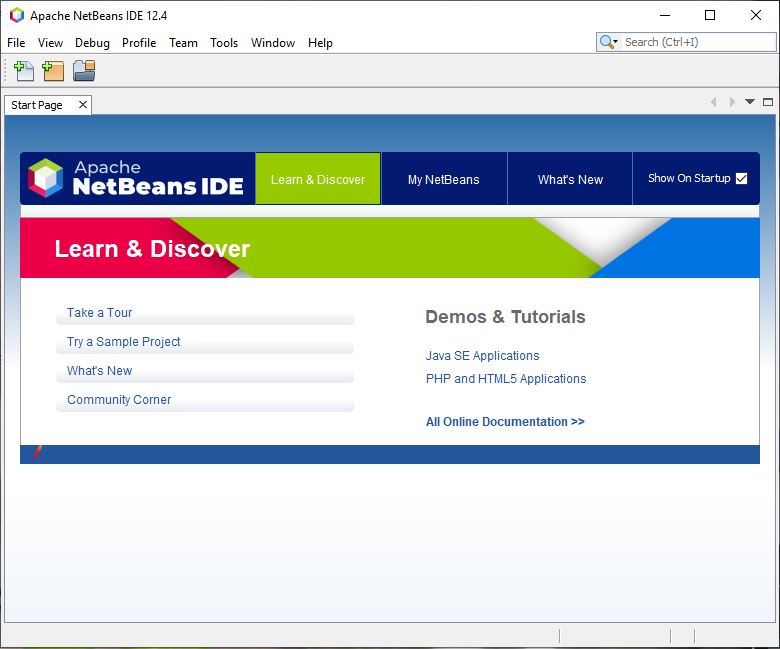This screenshot has width=780, height=649.
Task: Open the File menu
Action: 16,43
